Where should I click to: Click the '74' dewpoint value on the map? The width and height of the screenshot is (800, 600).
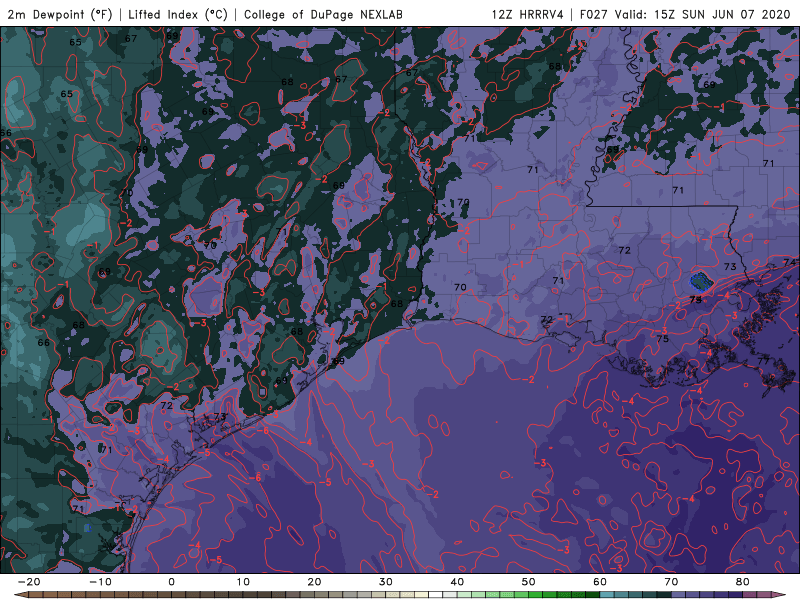[x=789, y=262]
